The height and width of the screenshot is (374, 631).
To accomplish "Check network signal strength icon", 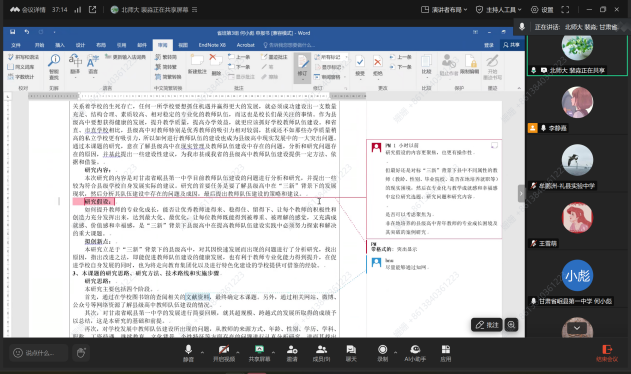I will [x=78, y=10].
